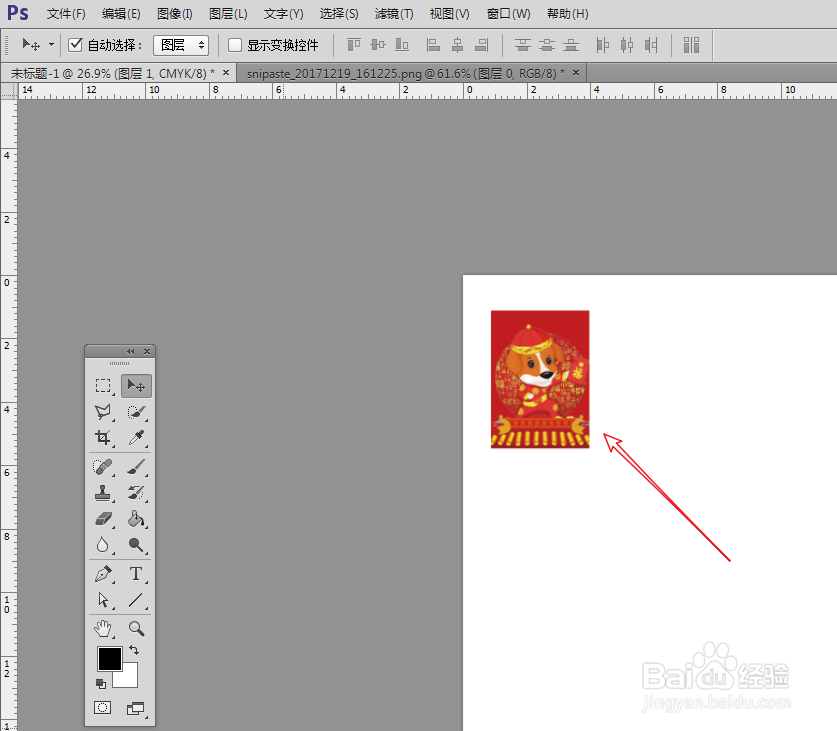
Task: Select the Pen tool
Action: point(103,574)
